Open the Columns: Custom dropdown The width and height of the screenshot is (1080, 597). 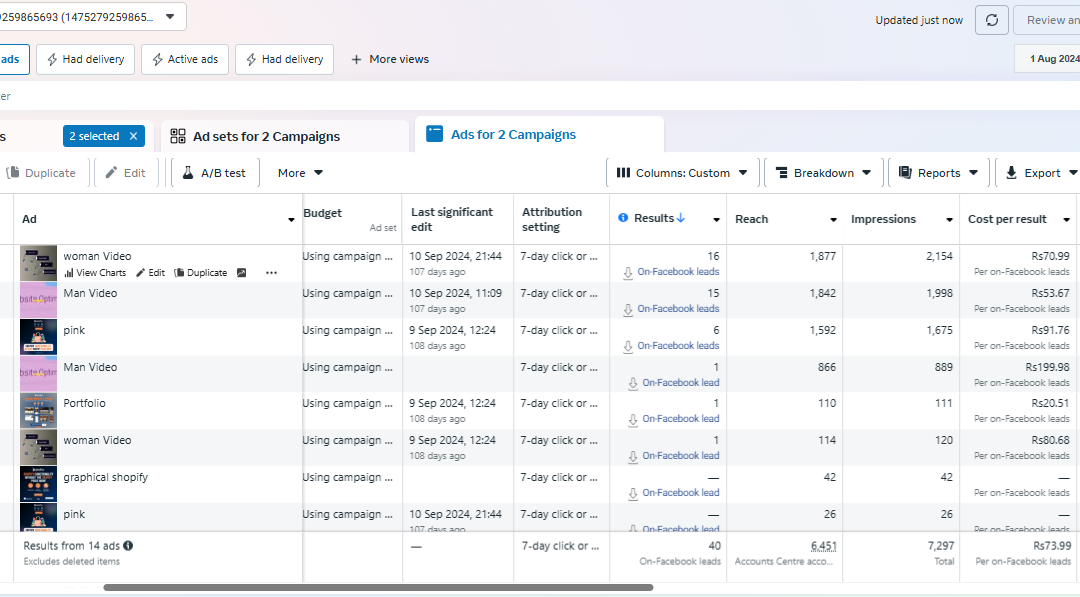coord(683,173)
